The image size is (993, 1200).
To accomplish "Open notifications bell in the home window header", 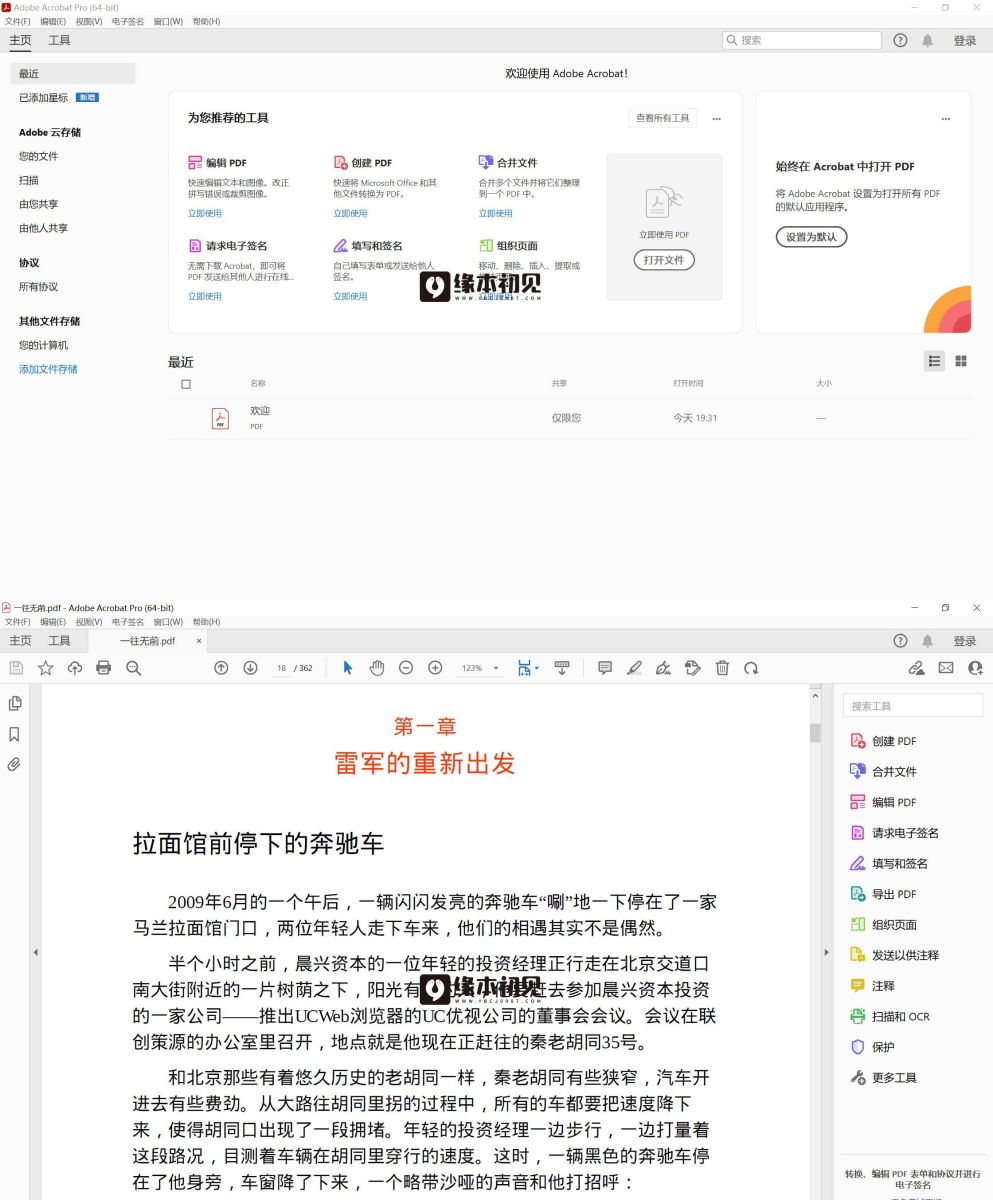I will pos(928,40).
